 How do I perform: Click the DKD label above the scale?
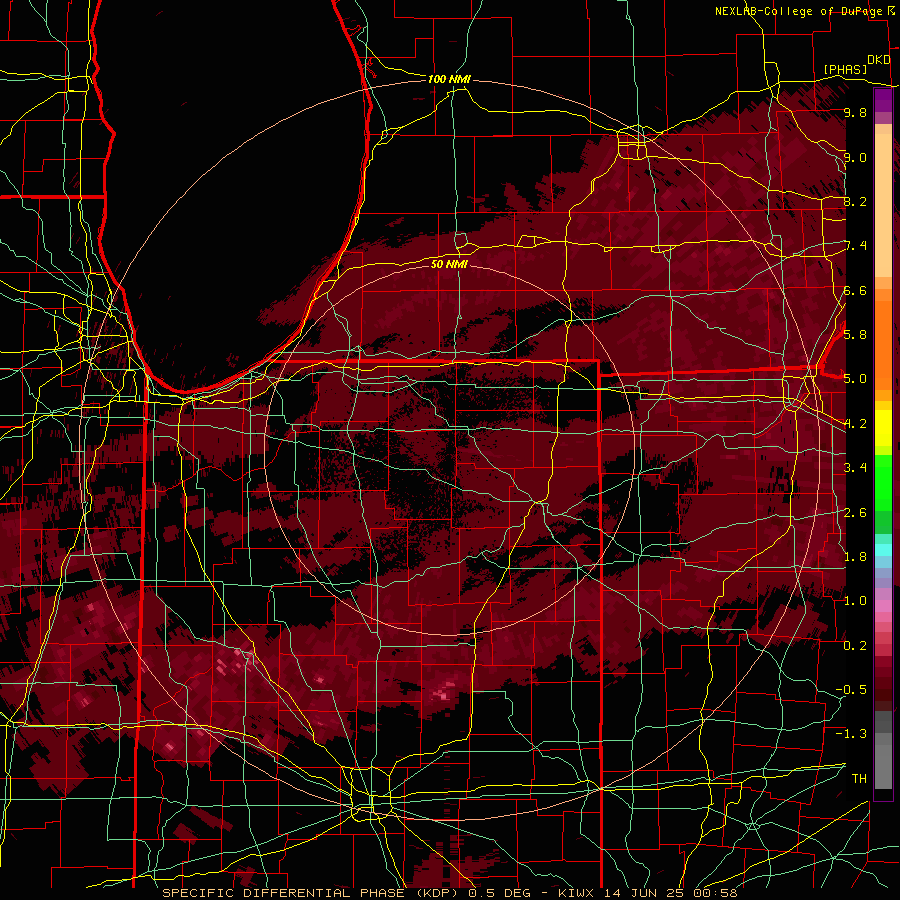pos(878,60)
